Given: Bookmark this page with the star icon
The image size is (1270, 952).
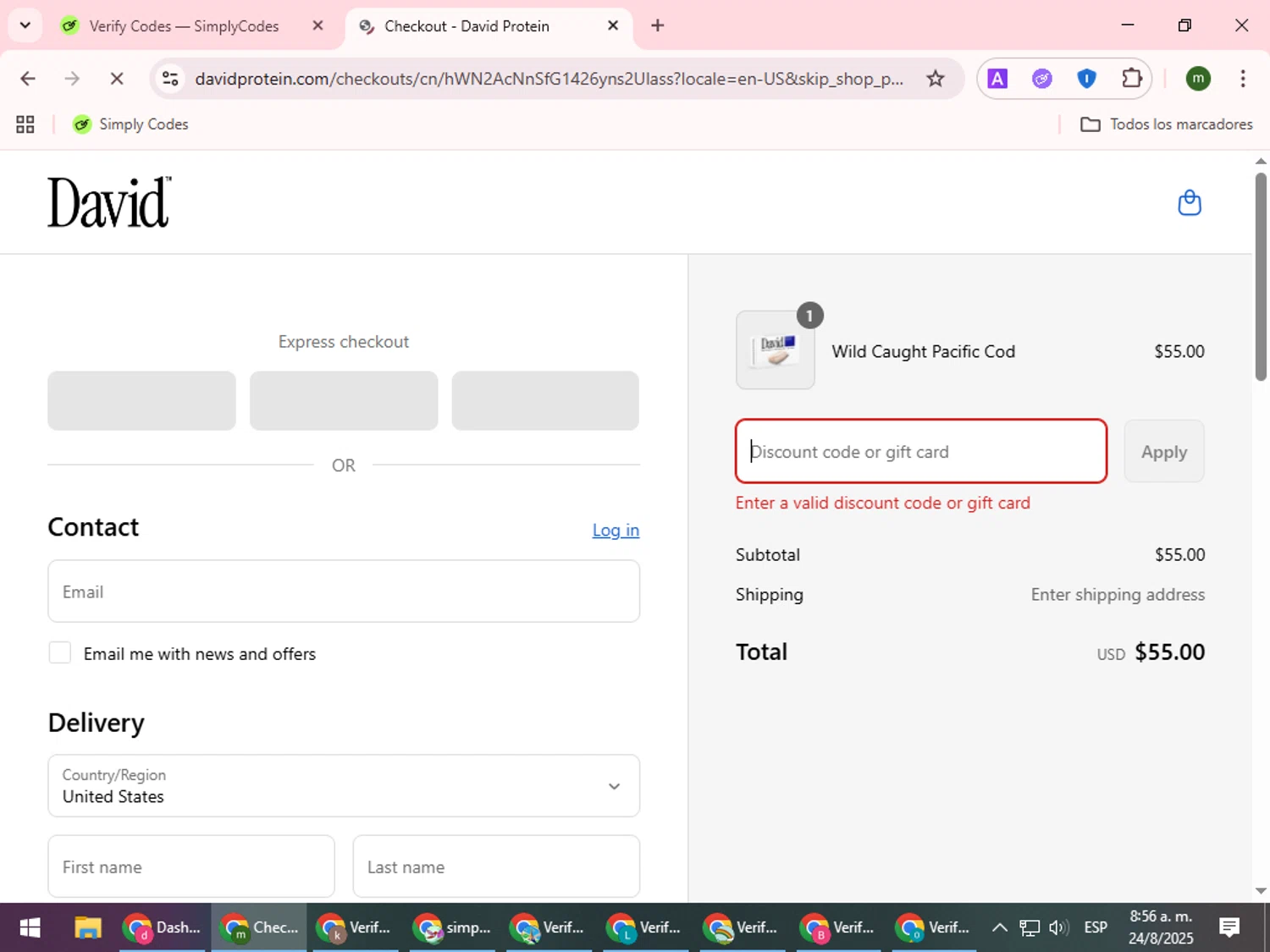Looking at the screenshot, I should (x=935, y=79).
